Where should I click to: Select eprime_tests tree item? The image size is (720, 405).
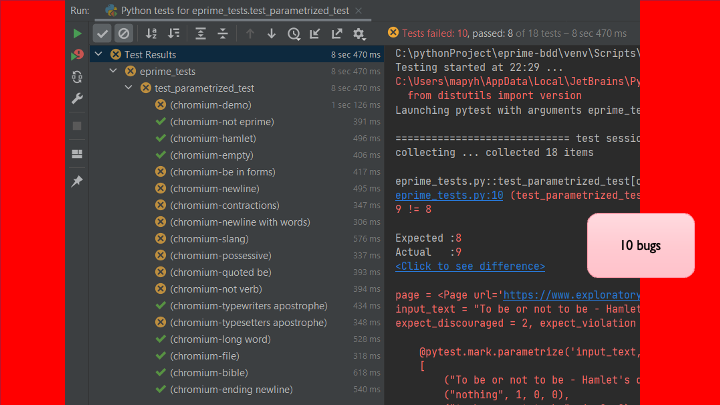pos(167,71)
